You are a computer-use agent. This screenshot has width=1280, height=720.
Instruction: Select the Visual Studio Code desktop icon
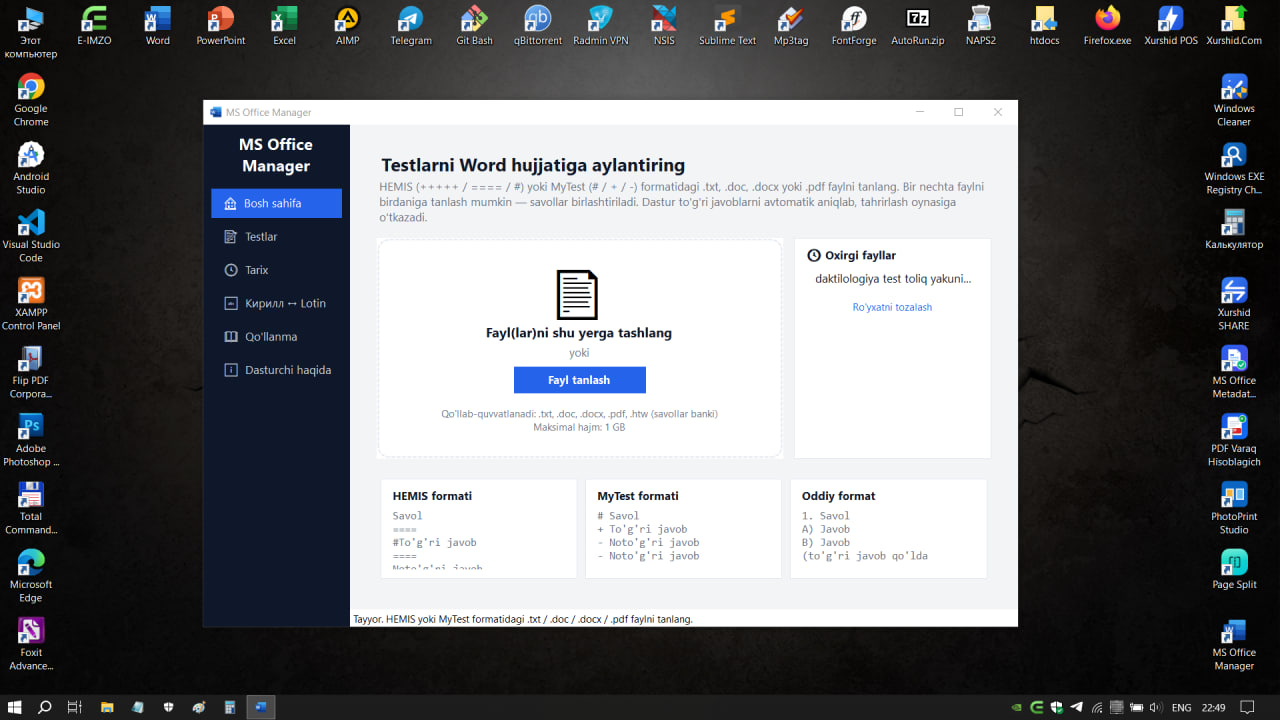tap(31, 237)
